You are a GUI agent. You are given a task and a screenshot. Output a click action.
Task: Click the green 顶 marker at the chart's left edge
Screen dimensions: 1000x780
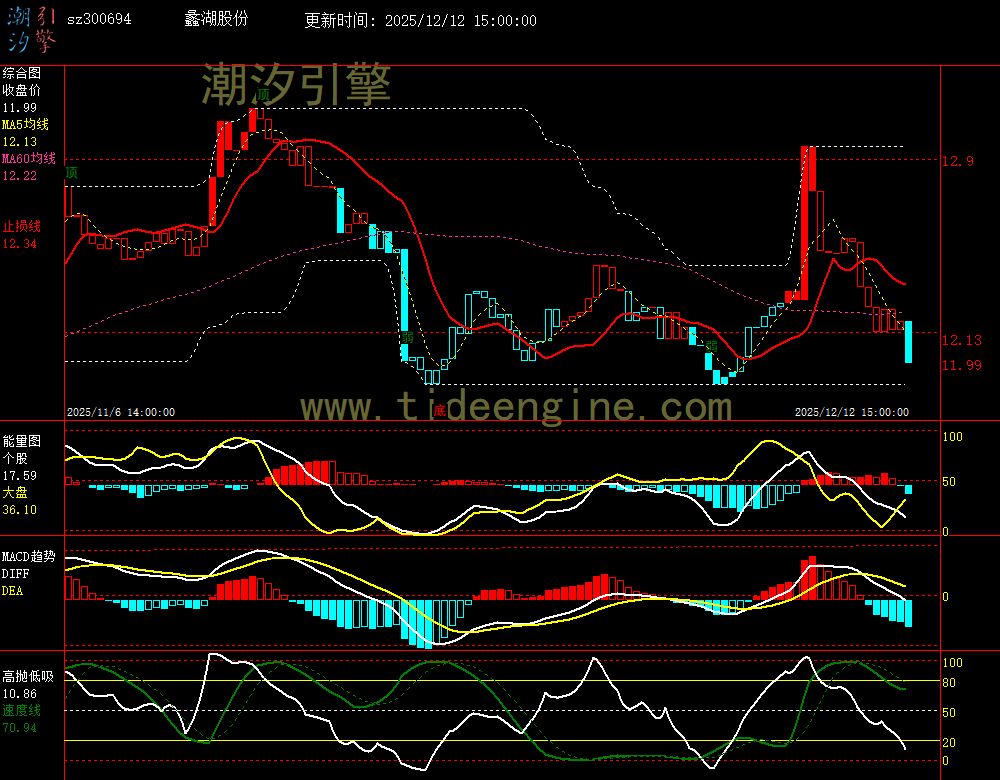coord(71,173)
